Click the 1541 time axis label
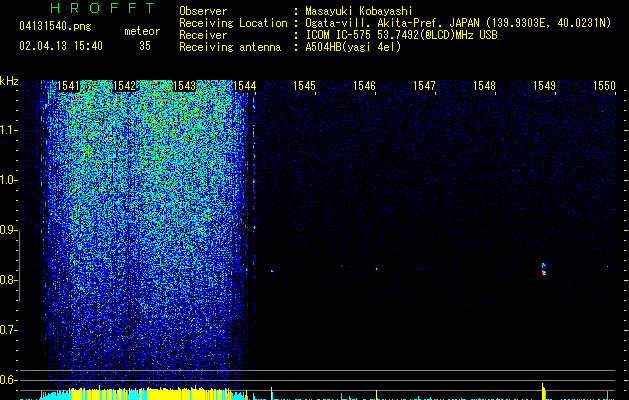This screenshot has width=629, height=400. tap(68, 86)
